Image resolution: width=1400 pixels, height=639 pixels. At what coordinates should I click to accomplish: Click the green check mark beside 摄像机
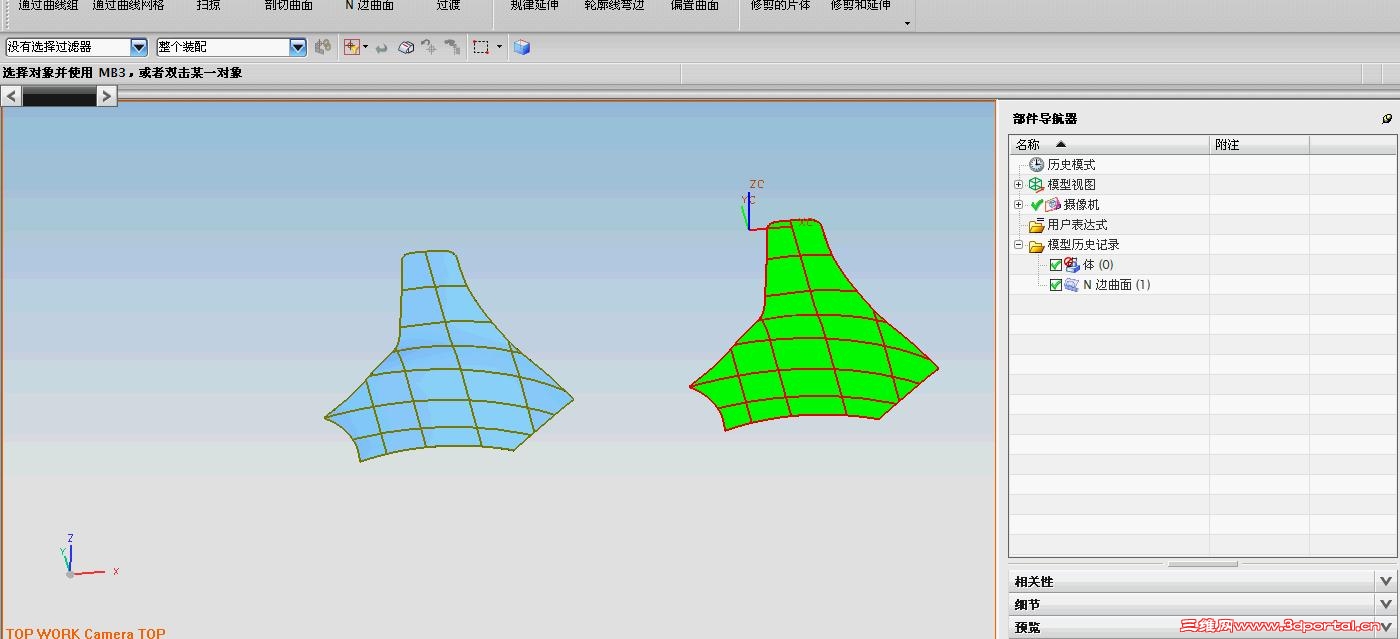point(1036,204)
